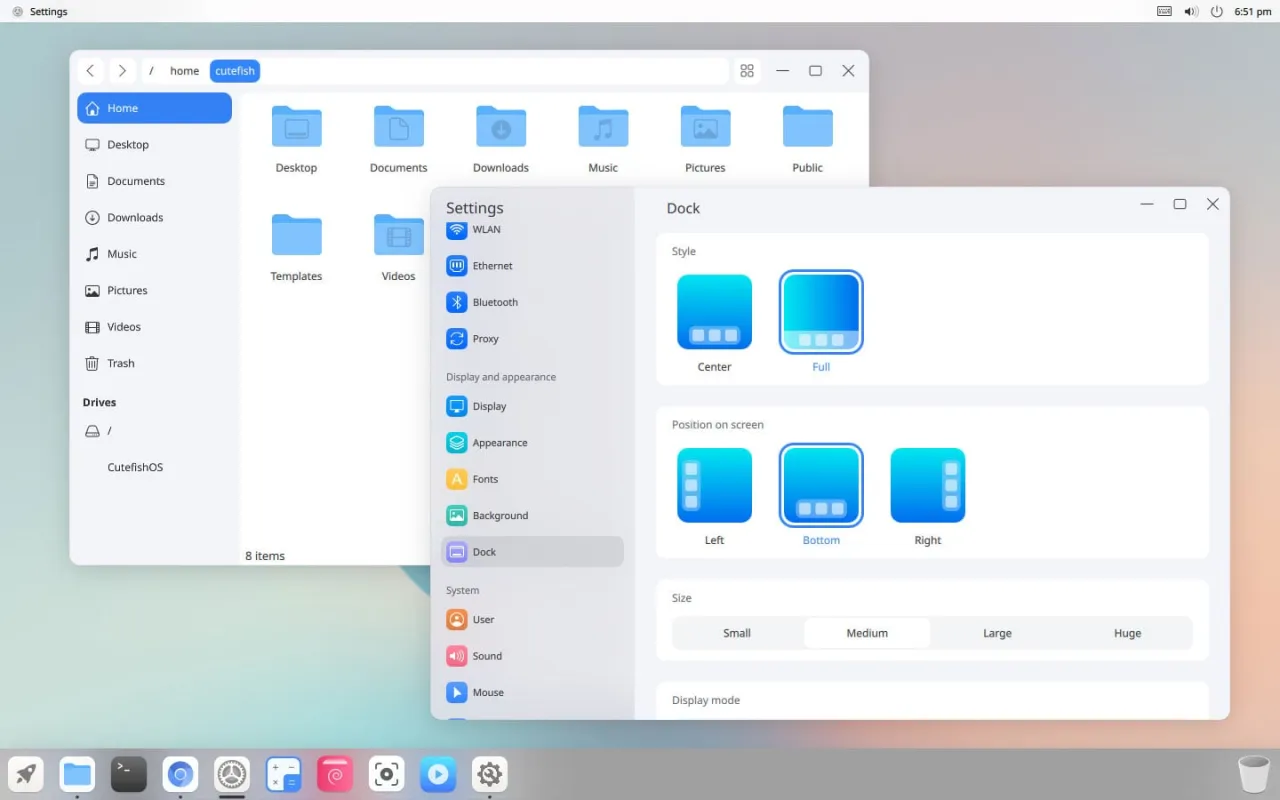Open the screenshot tool from the dock
The image size is (1280, 800).
point(386,773)
